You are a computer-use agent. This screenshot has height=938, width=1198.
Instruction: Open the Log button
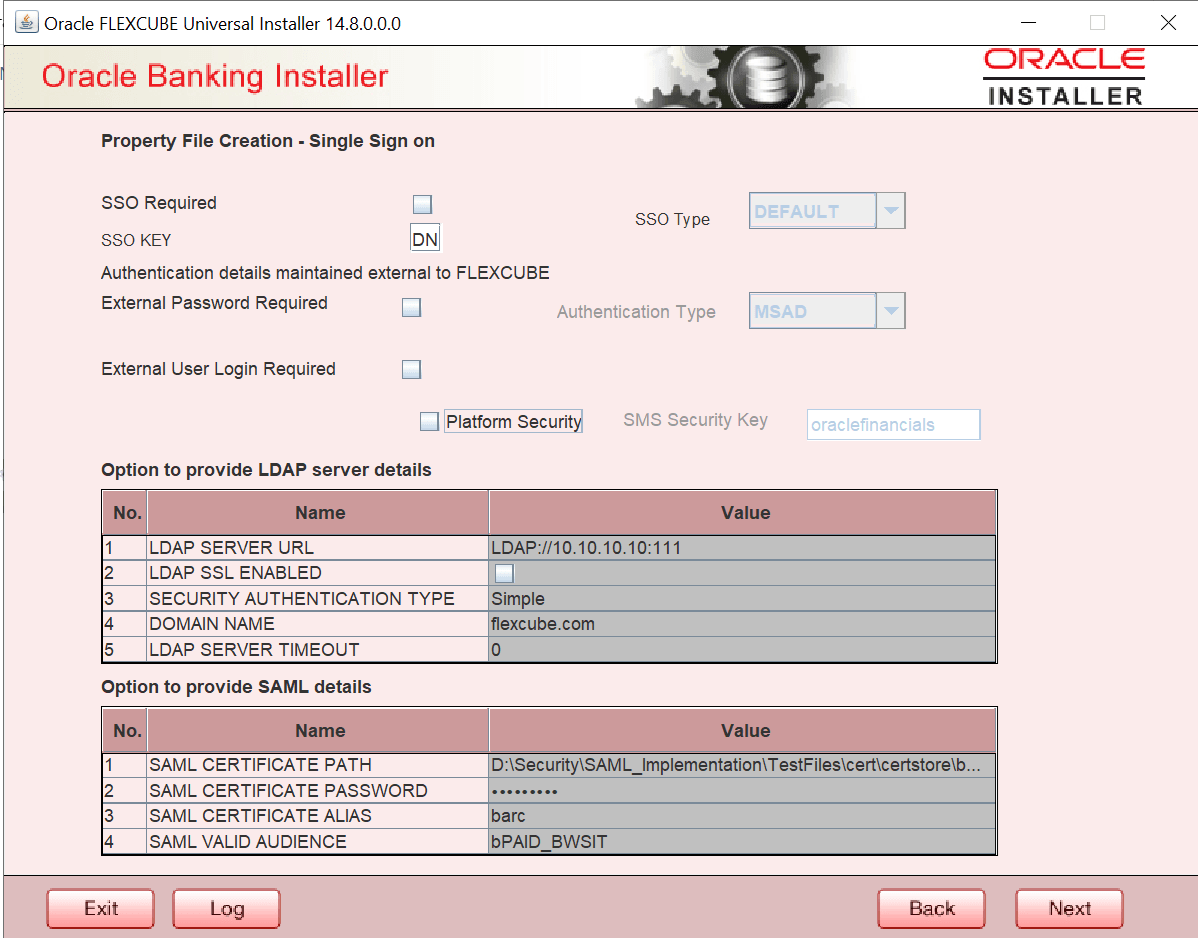click(x=227, y=908)
